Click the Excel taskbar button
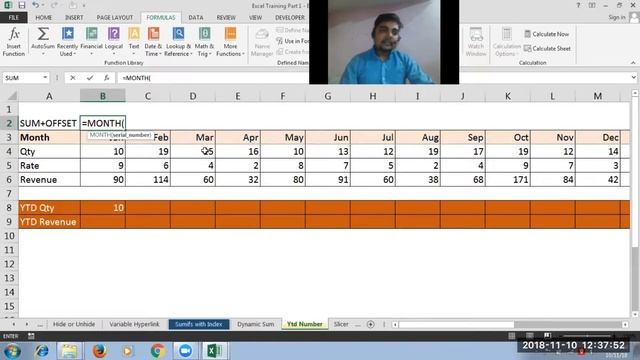This screenshot has width=640, height=360. pos(214,351)
